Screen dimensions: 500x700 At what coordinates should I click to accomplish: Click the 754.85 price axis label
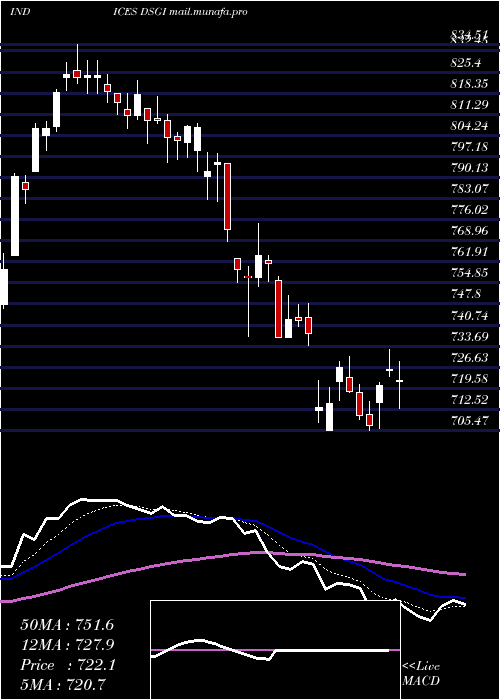click(x=468, y=273)
